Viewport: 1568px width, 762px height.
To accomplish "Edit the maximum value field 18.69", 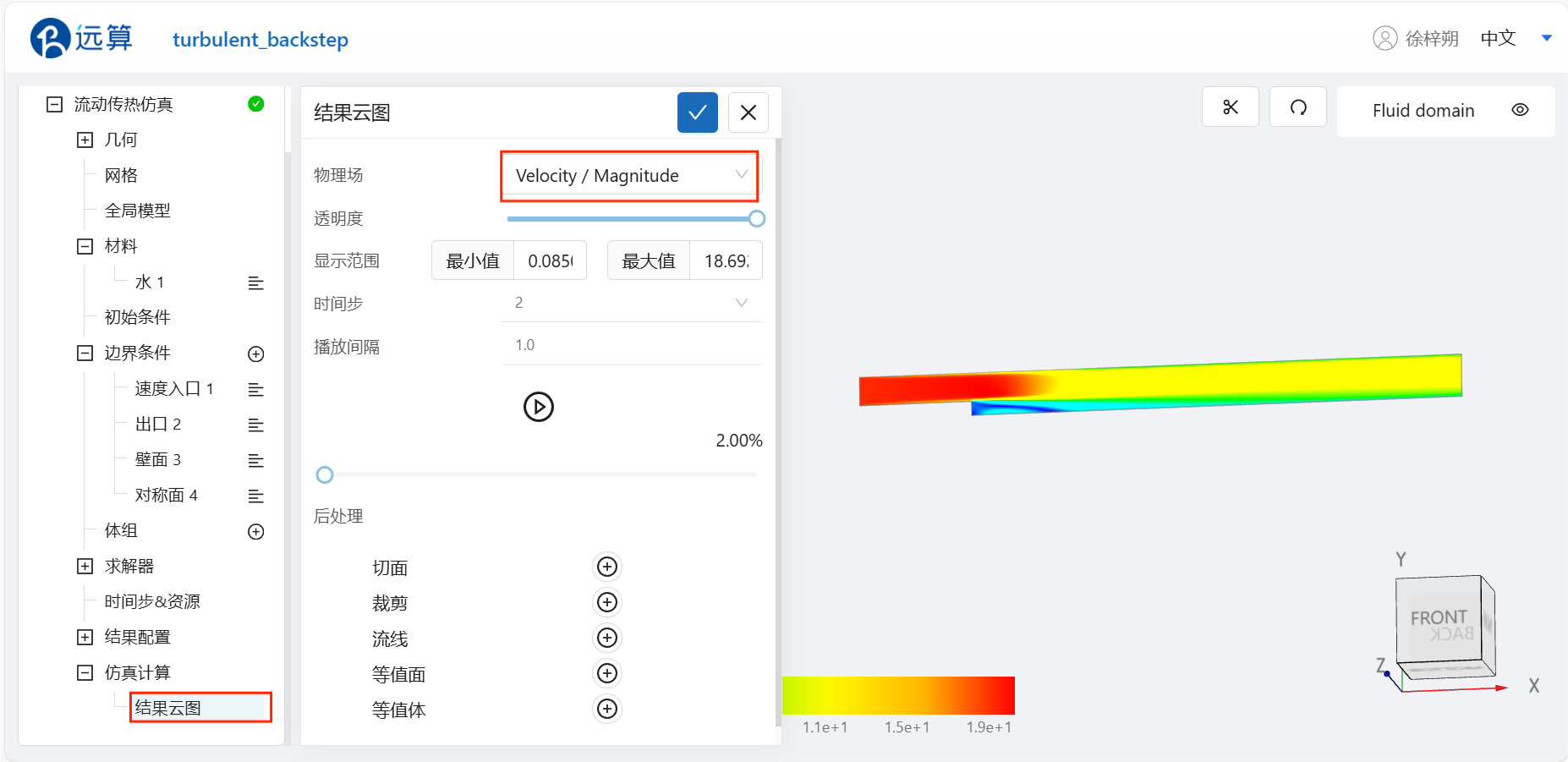I will tap(726, 260).
